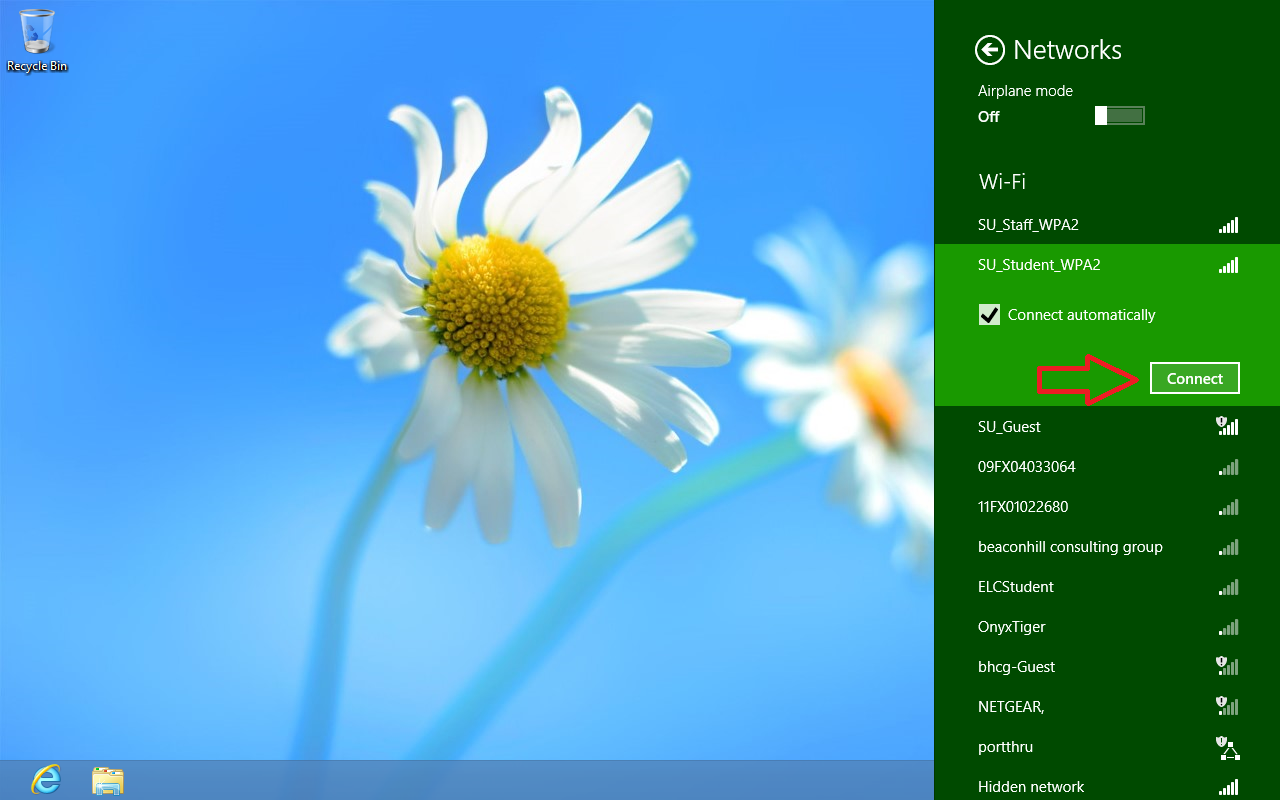1280x800 pixels.
Task: Click the Hidden network signal bars icon
Action: coord(1228,787)
